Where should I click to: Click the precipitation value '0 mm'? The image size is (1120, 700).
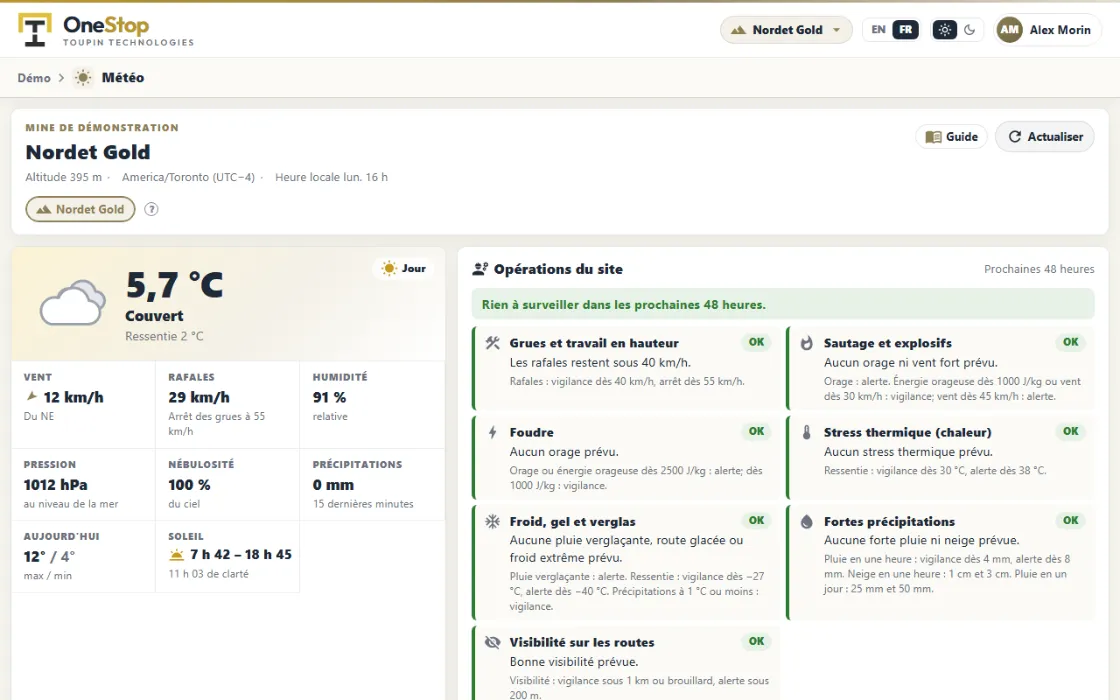tap(334, 485)
